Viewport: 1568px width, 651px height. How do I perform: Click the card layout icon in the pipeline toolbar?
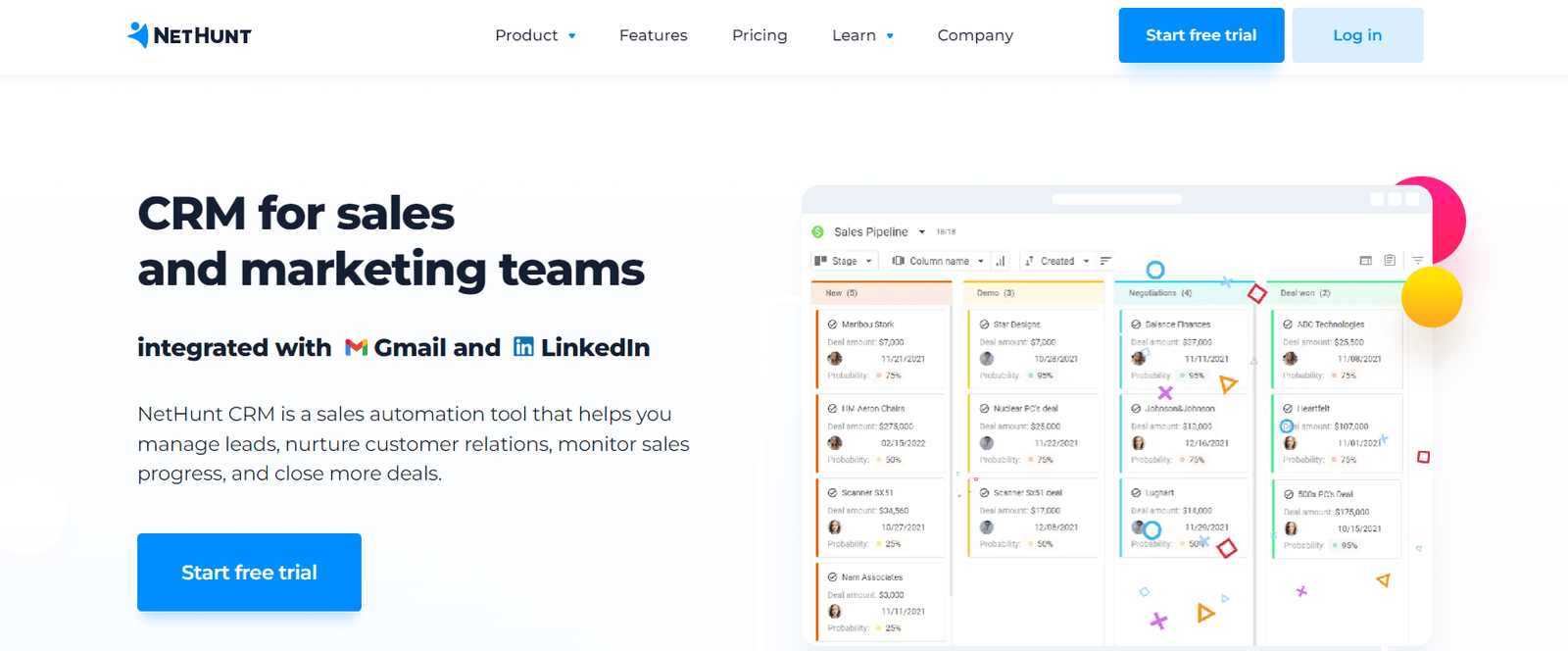(1365, 261)
